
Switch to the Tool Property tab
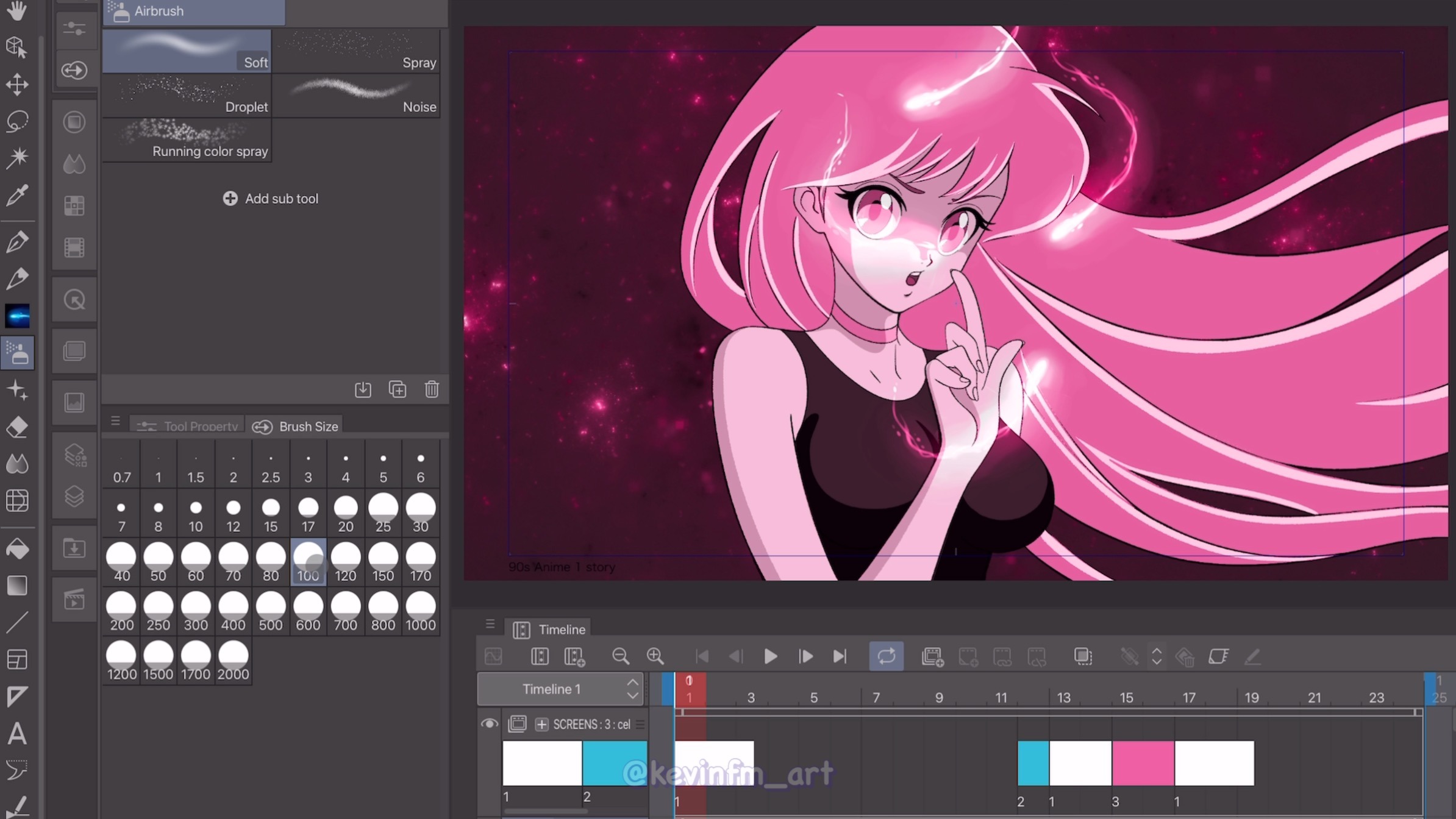pos(188,426)
